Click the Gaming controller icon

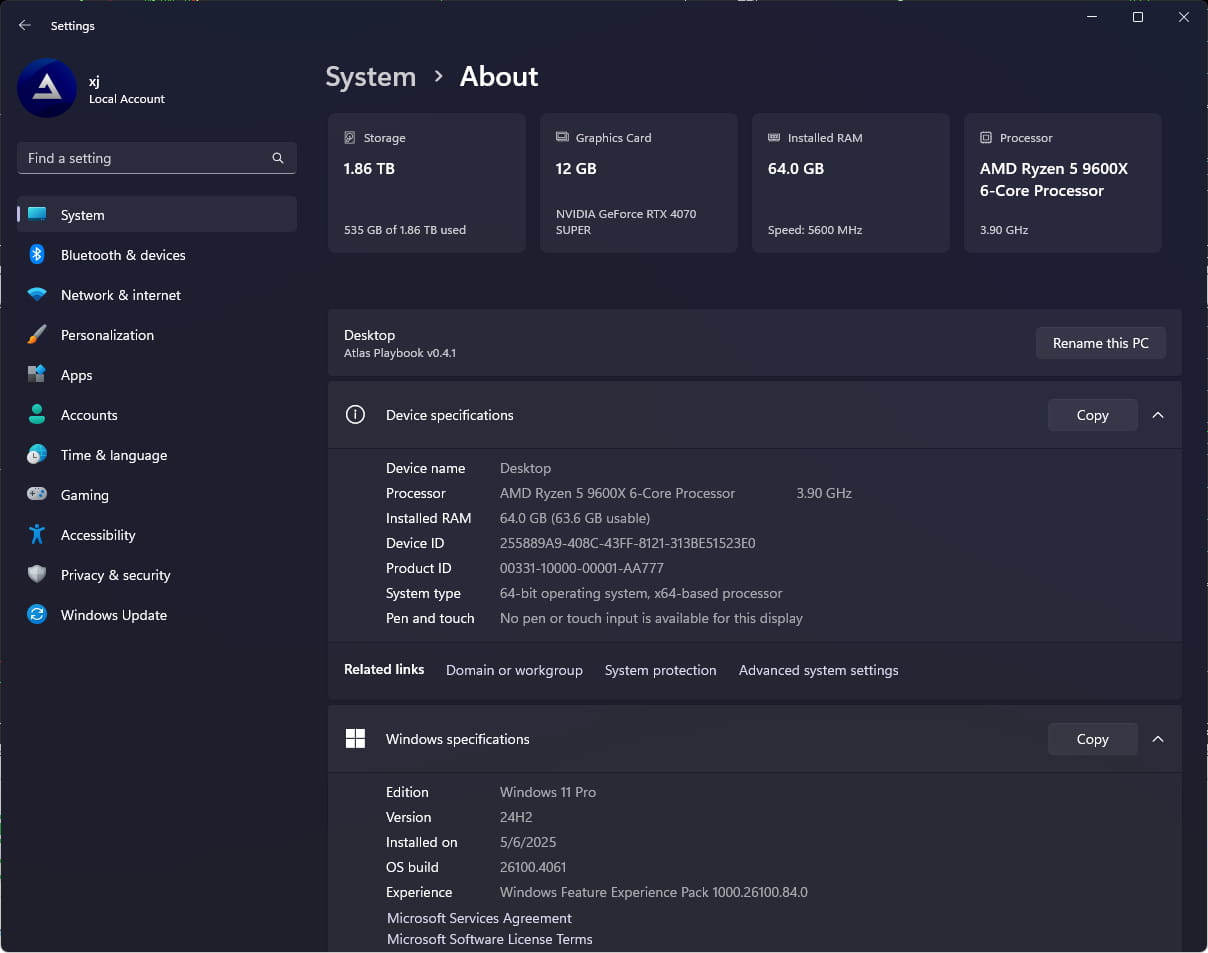37,494
